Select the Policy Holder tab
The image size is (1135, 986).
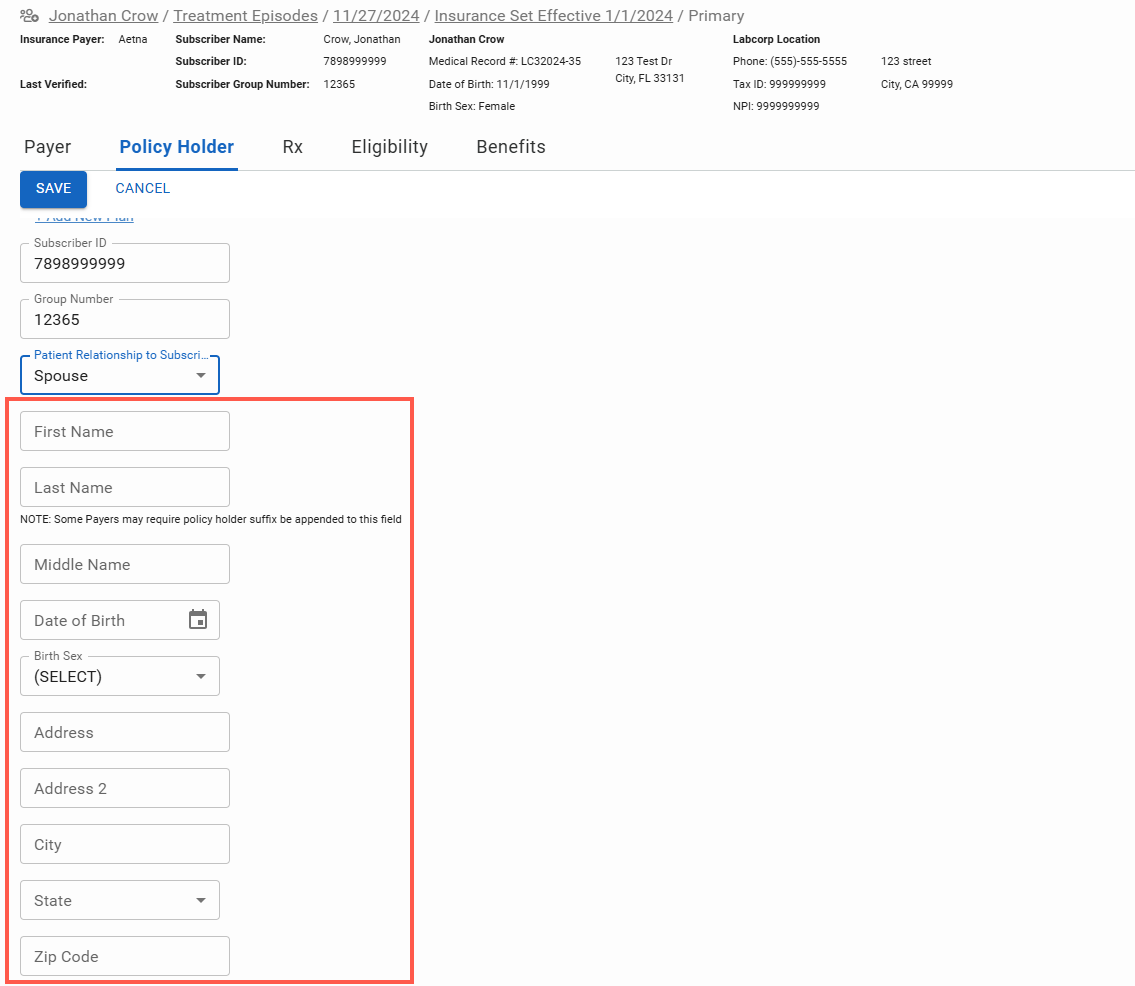[176, 147]
